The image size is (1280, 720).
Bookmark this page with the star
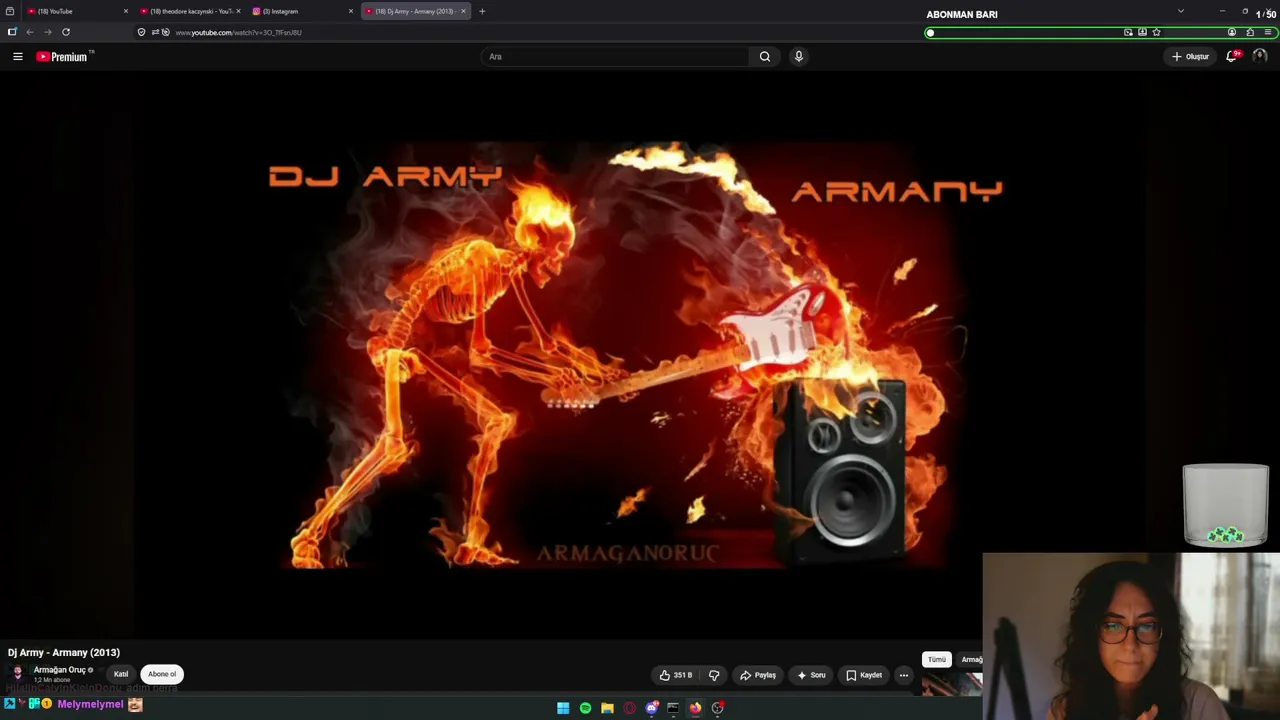[x=1156, y=32]
